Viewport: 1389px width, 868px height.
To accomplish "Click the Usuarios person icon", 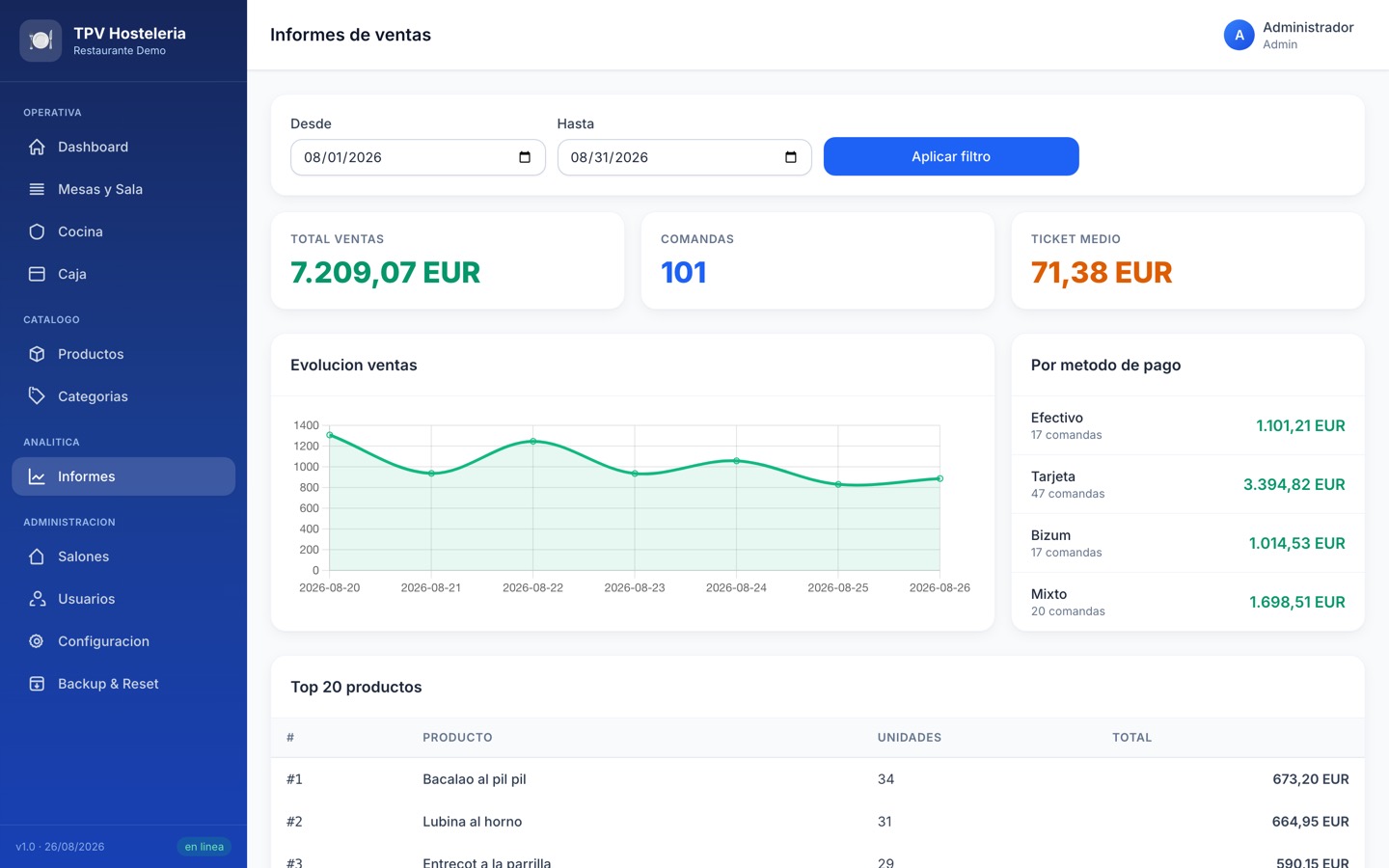I will (37, 599).
